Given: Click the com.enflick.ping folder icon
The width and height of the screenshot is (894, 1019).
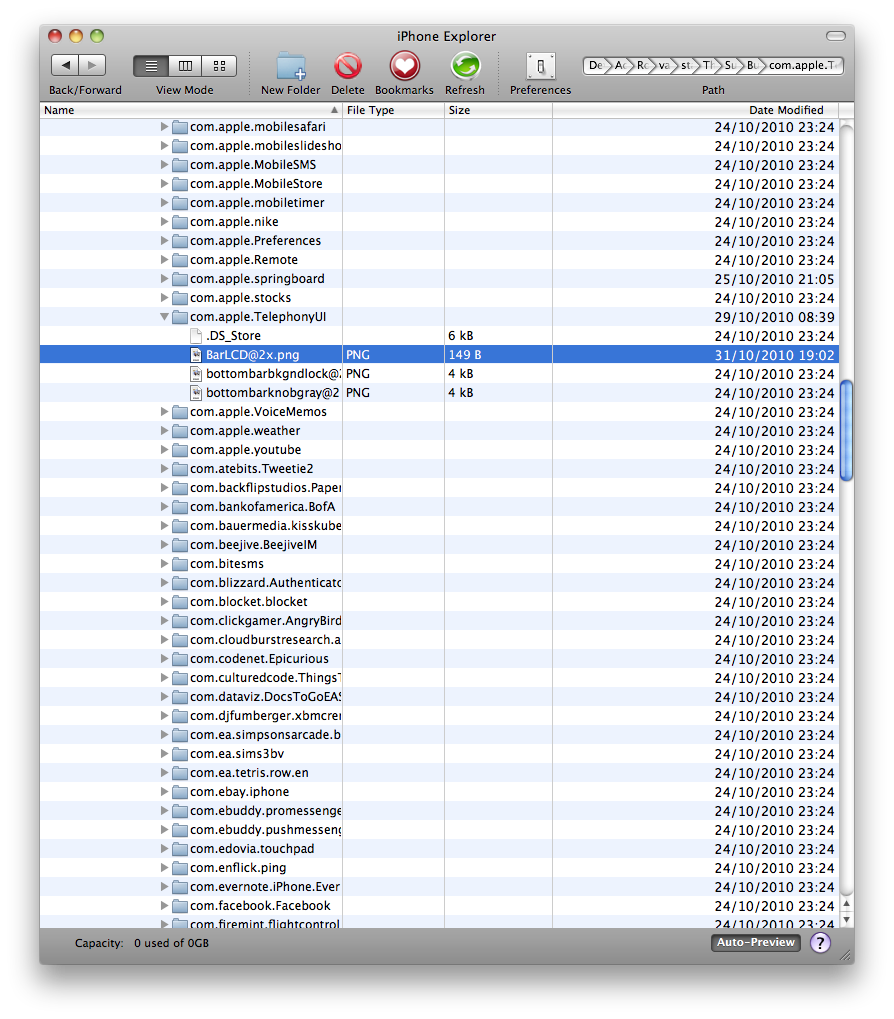Looking at the screenshot, I should coord(180,868).
